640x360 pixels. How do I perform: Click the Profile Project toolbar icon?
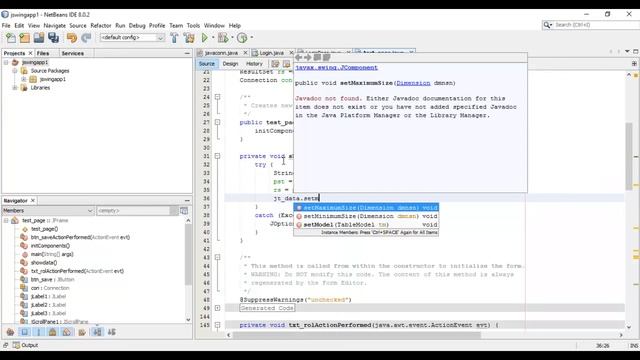(x=242, y=38)
